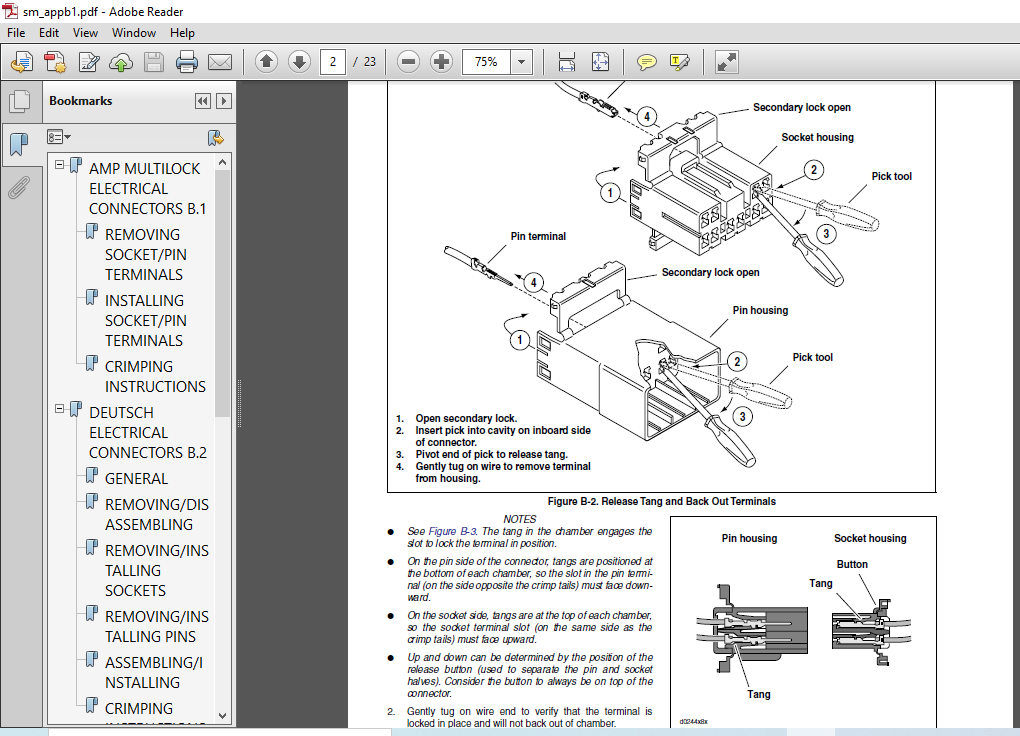This screenshot has height=736, width=1020.
Task: Open the Page Thumbnails panel icon
Action: point(20,101)
